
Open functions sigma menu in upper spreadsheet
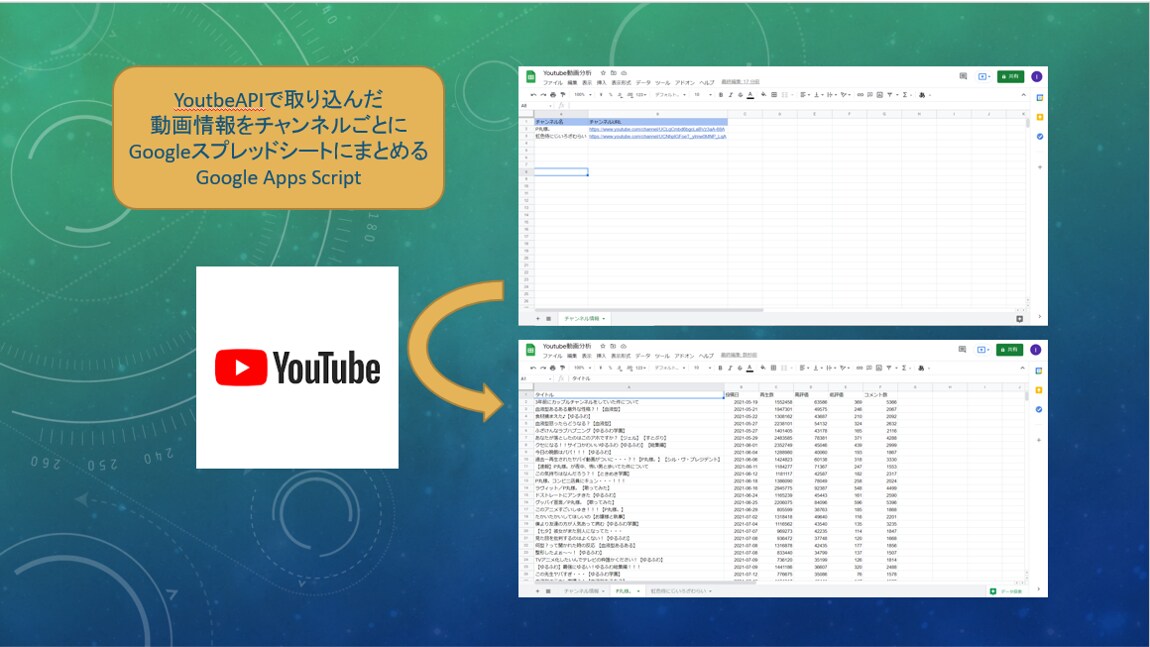click(x=905, y=95)
